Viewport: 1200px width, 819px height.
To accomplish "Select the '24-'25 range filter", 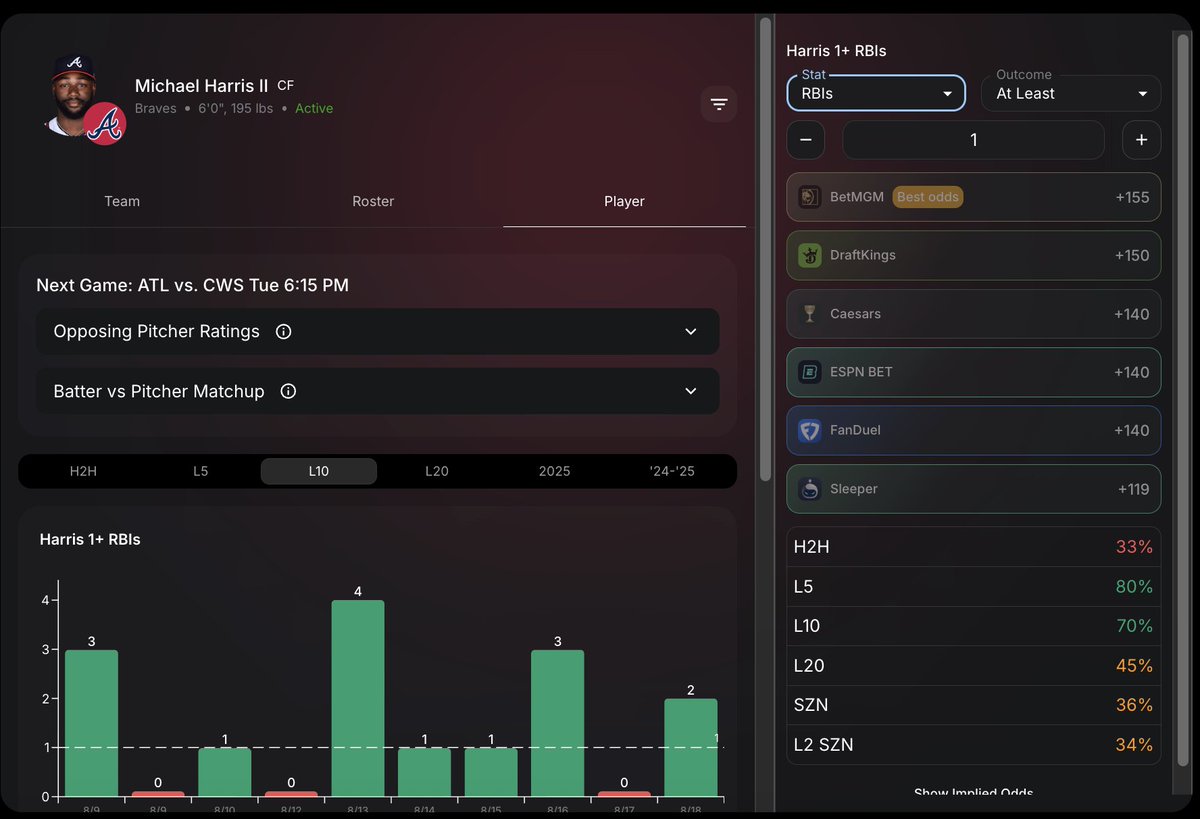I will point(672,471).
